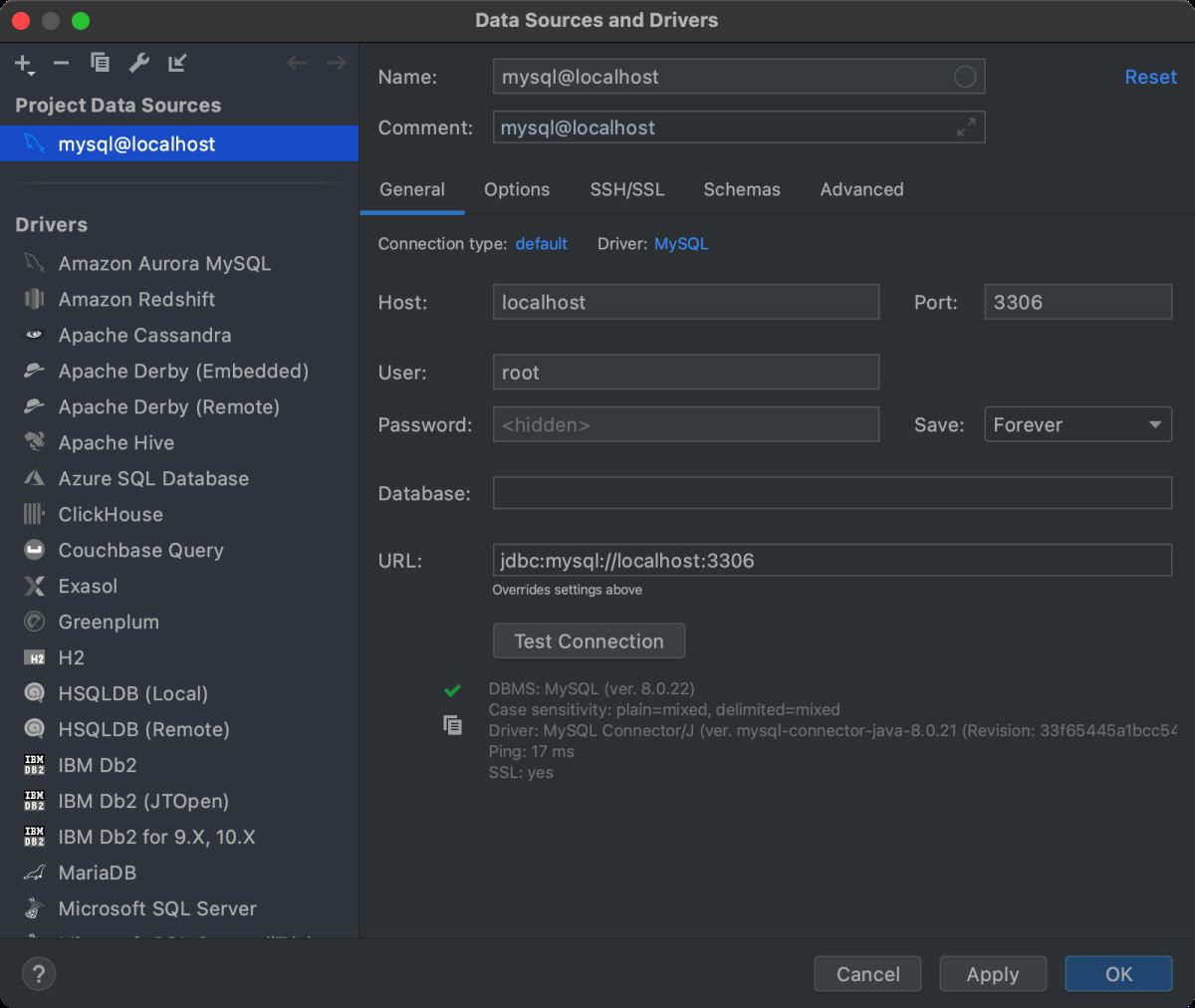Click into the Port input field
The height and width of the screenshot is (1008, 1195).
pos(1077,302)
